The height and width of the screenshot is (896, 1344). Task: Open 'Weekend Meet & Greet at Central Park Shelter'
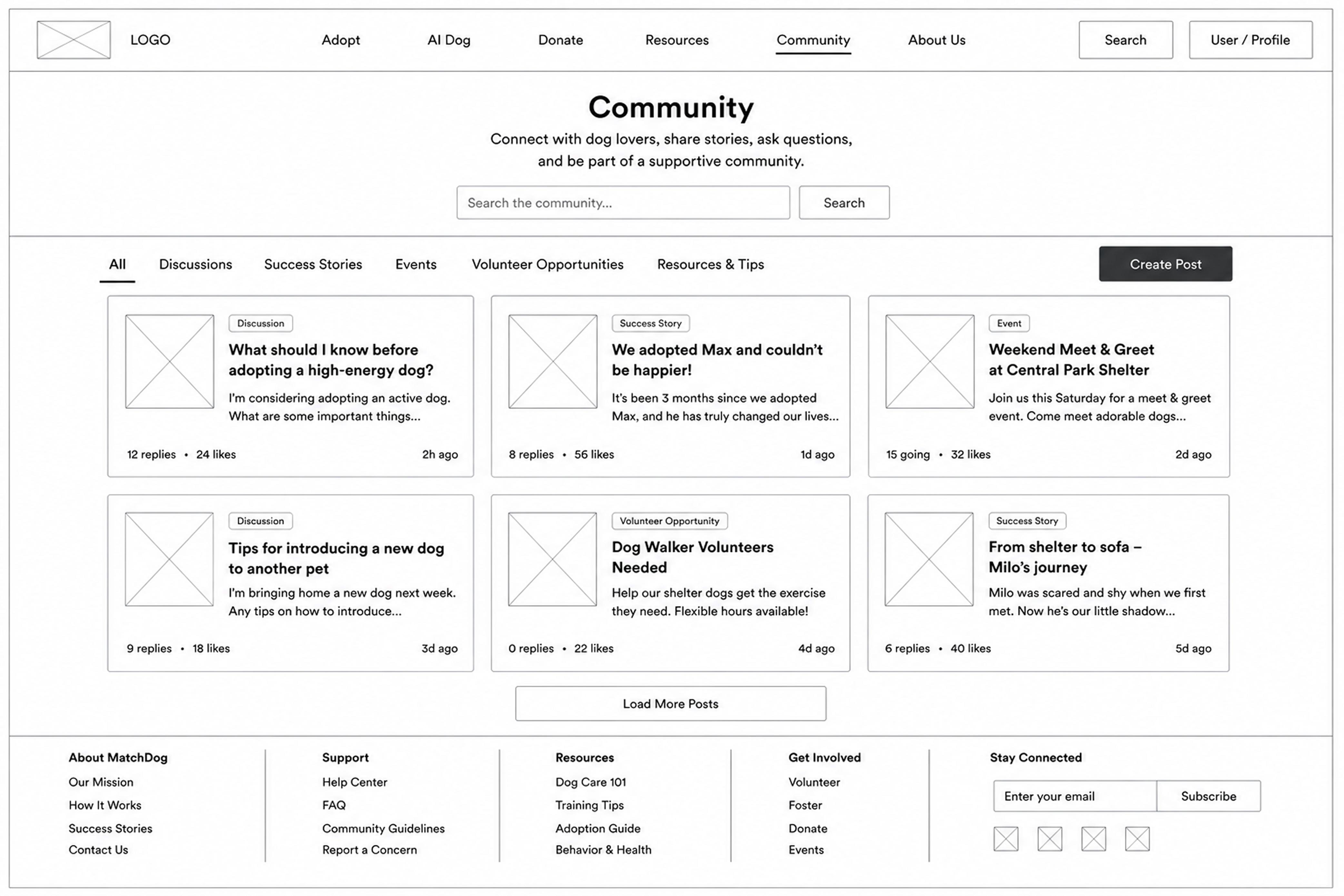(x=1071, y=360)
